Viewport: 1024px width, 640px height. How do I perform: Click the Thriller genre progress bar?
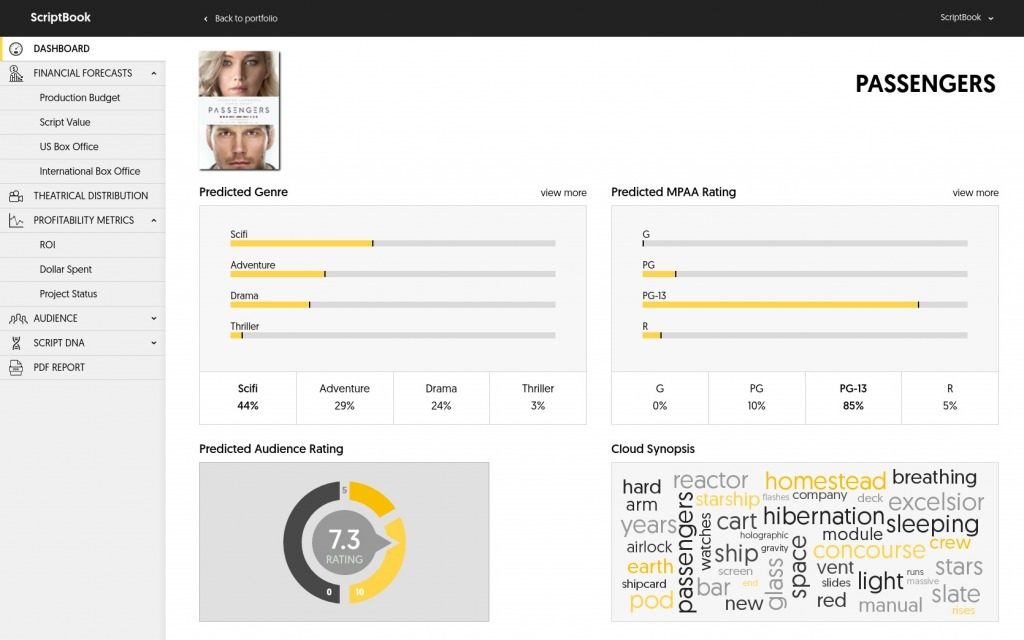392,336
